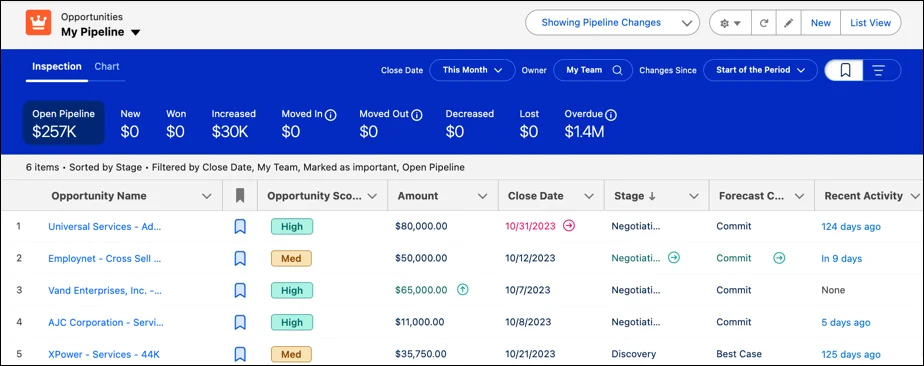
Task: Click the 5 days ago activity link
Action: [x=846, y=322]
